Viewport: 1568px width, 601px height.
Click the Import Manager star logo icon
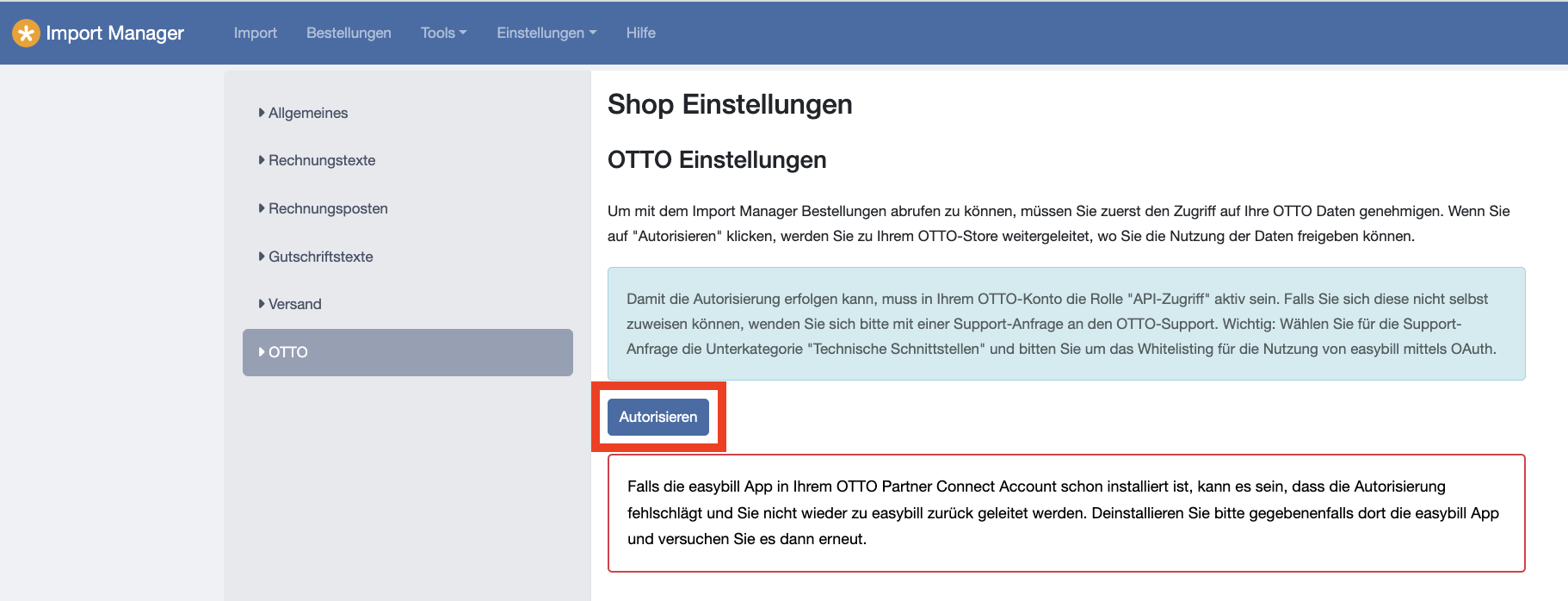point(26,34)
